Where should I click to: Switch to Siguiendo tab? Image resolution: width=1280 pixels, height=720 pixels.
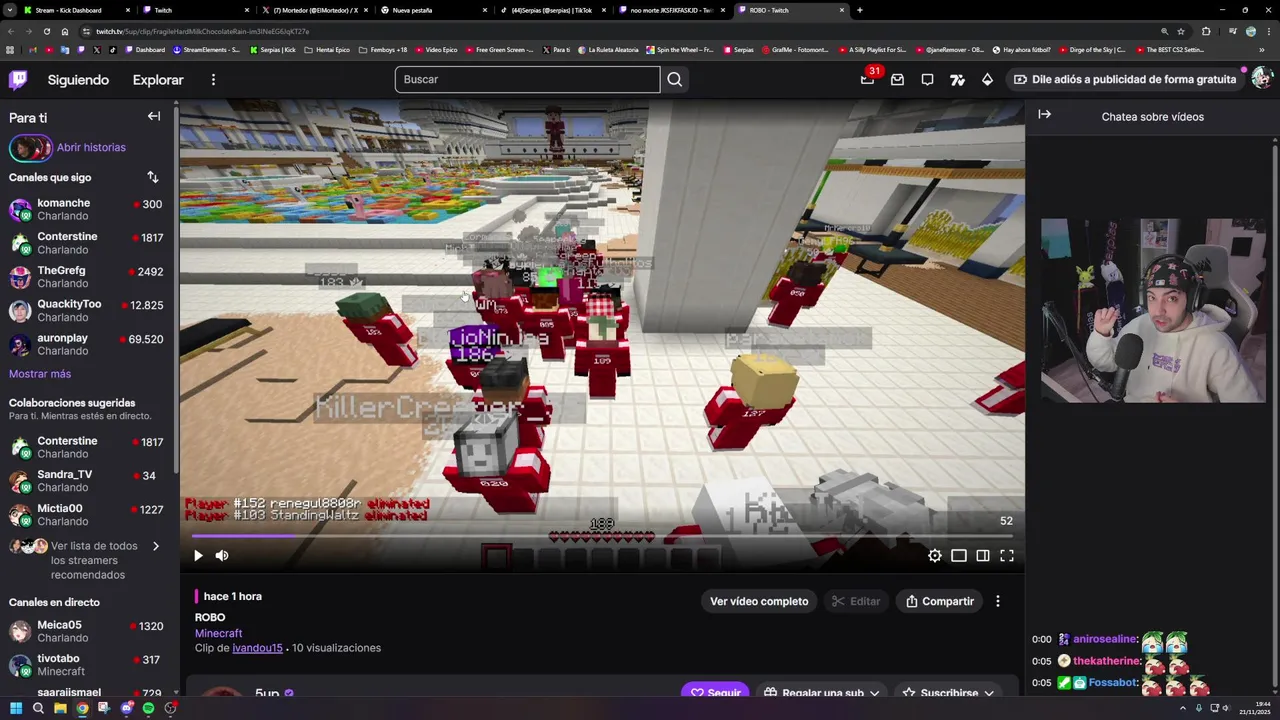pyautogui.click(x=78, y=80)
